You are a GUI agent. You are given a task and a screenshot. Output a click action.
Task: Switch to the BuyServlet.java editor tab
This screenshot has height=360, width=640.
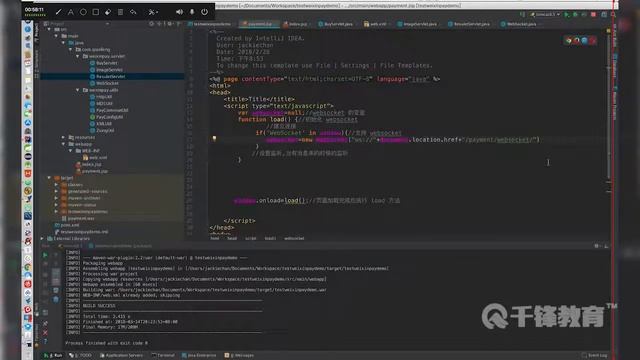pos(337,24)
